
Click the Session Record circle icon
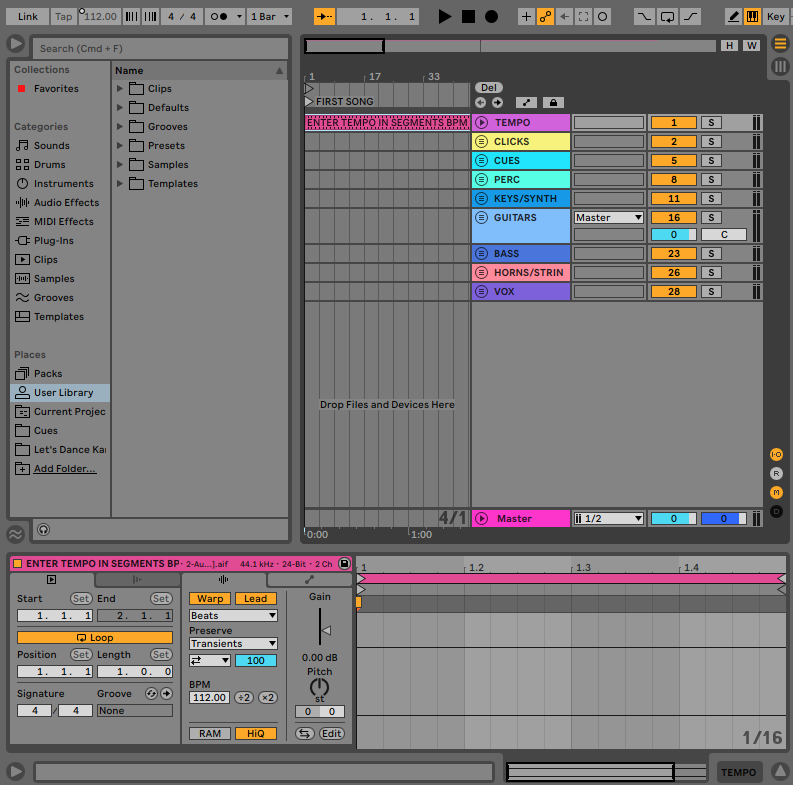(x=602, y=17)
